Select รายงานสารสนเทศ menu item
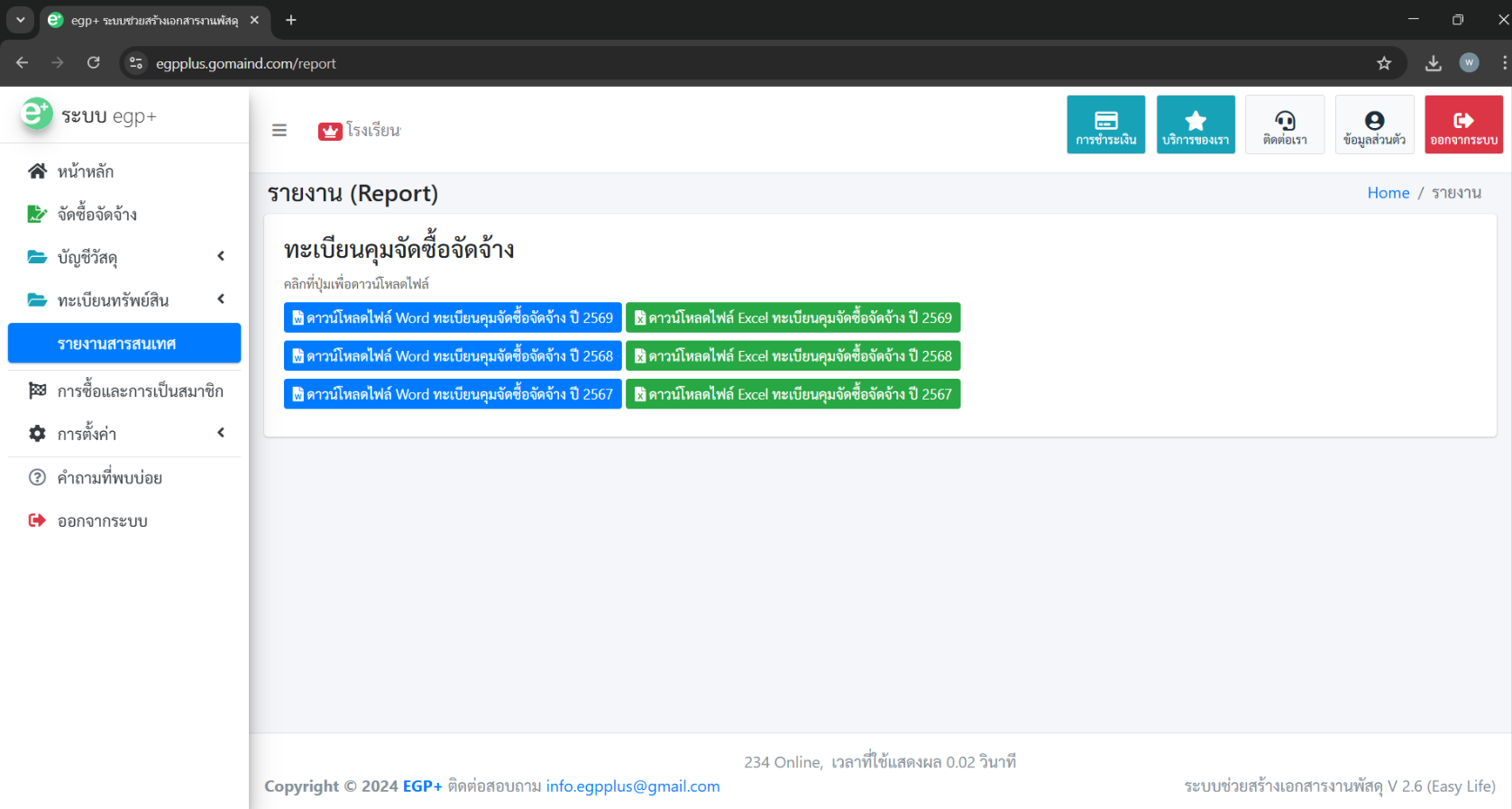The height and width of the screenshot is (809, 1512). 124,343
